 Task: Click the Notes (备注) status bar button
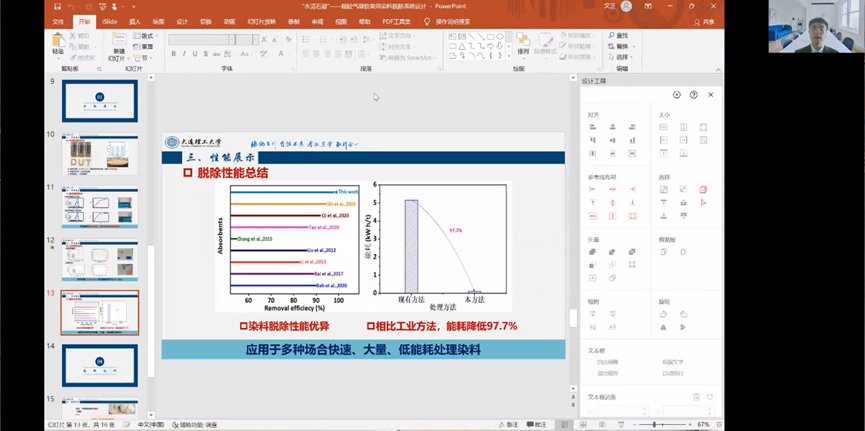coord(508,425)
